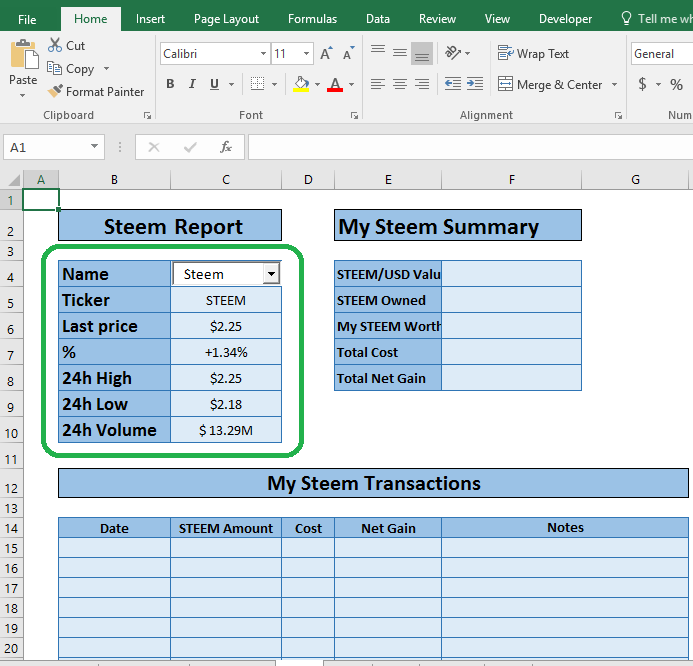The width and height of the screenshot is (693, 666).
Task: Toggle Bold formatting
Action: pyautogui.click(x=170, y=84)
